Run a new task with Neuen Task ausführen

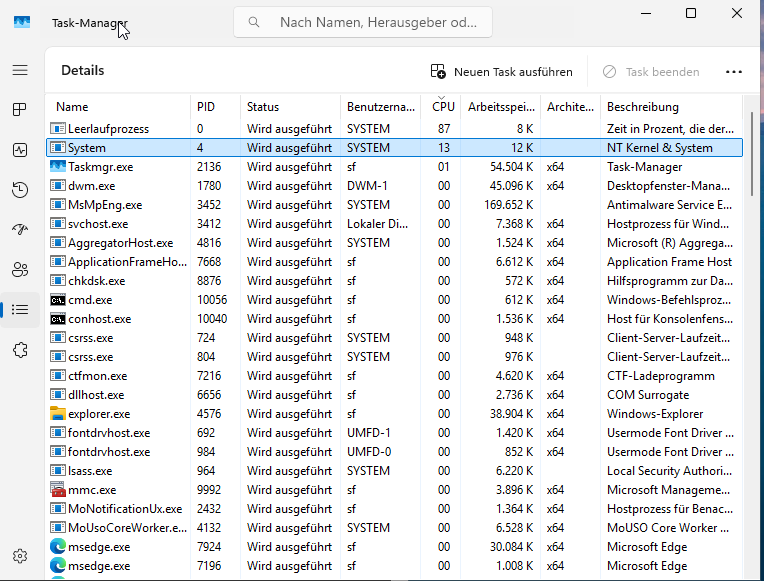tap(501, 72)
